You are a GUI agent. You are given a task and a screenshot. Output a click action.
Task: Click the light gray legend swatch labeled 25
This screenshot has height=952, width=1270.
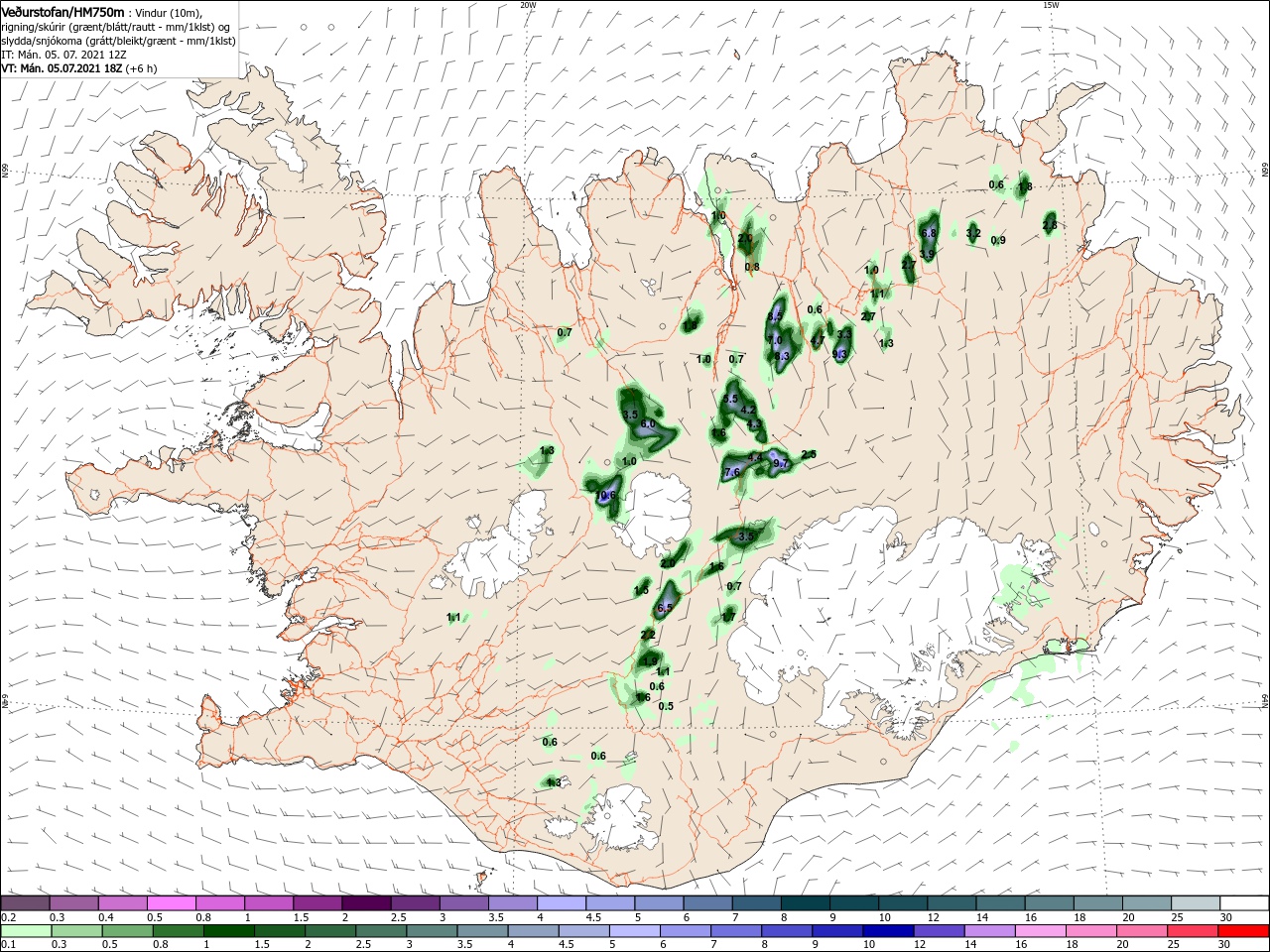pyautogui.click(x=1196, y=903)
